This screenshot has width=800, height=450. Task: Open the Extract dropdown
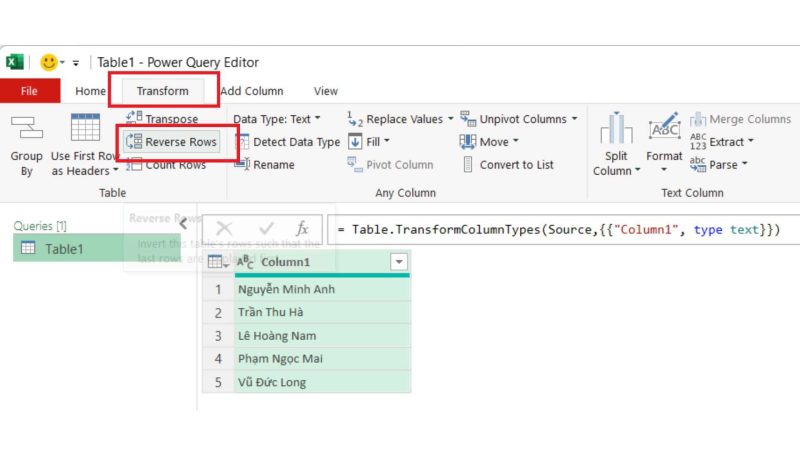tap(721, 141)
